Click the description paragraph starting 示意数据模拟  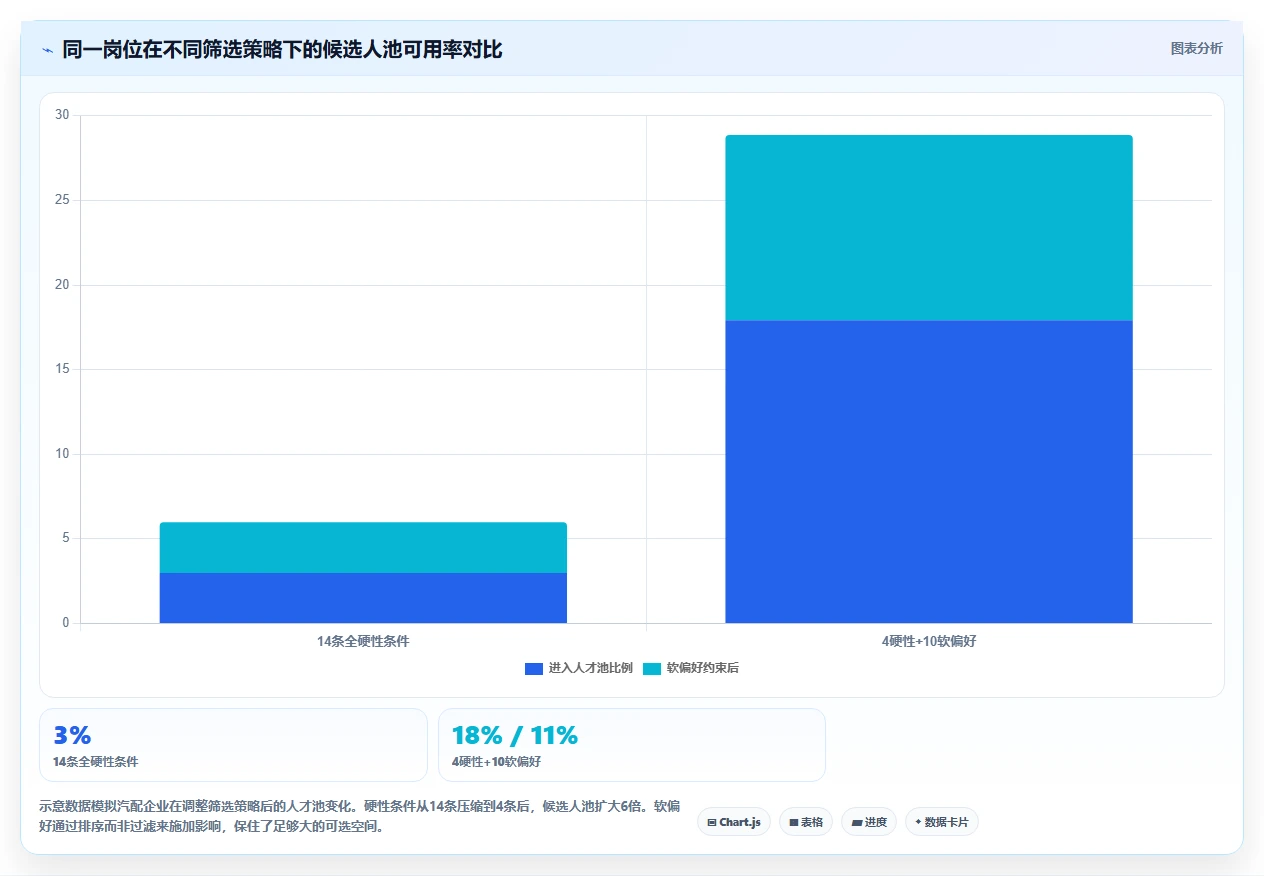click(x=360, y=816)
